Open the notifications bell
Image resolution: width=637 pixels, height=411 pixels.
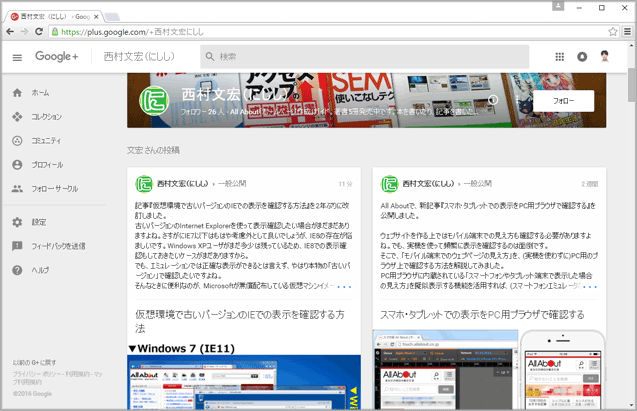tap(582, 57)
